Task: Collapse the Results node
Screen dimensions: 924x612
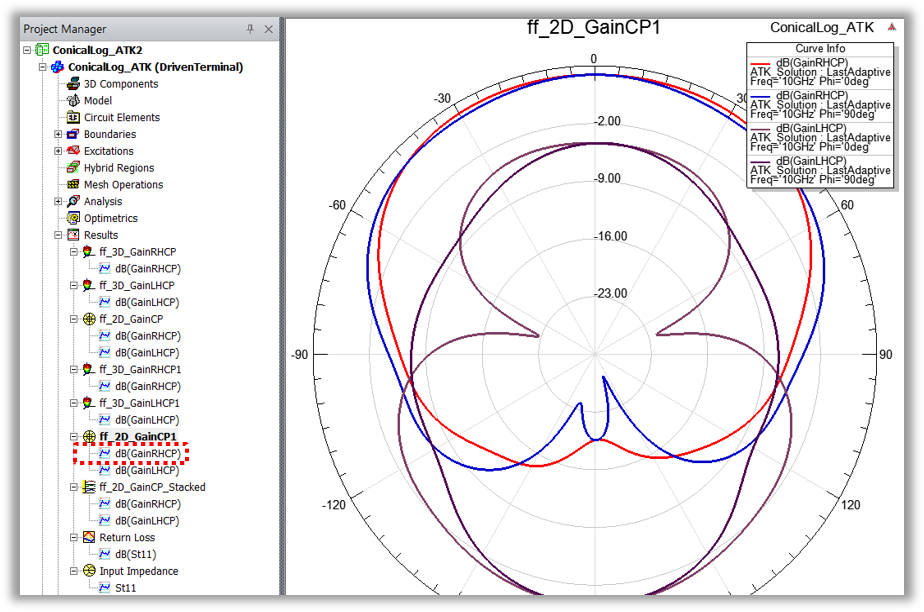Action: coord(58,235)
